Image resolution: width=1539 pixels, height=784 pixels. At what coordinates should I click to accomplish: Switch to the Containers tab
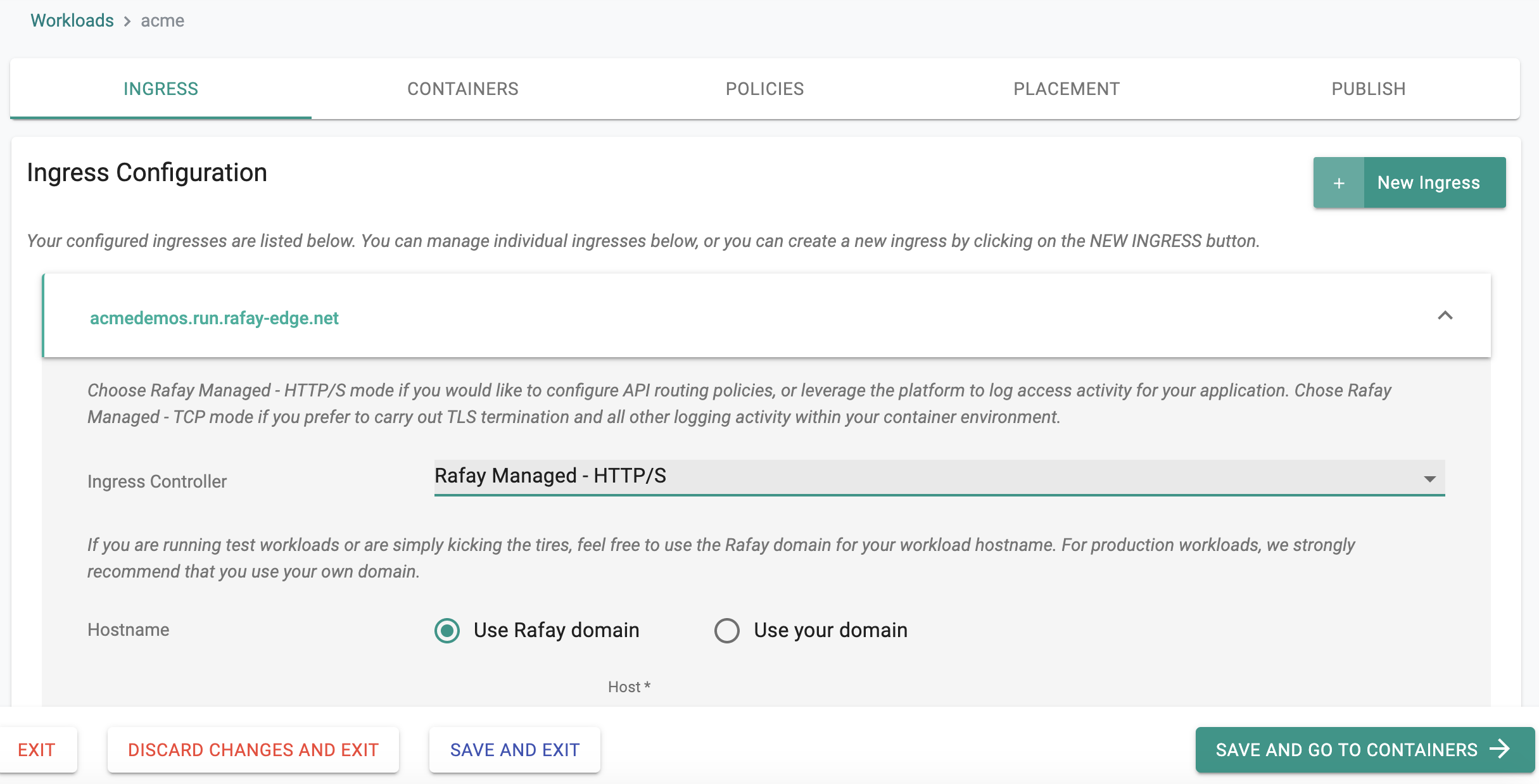pos(463,89)
